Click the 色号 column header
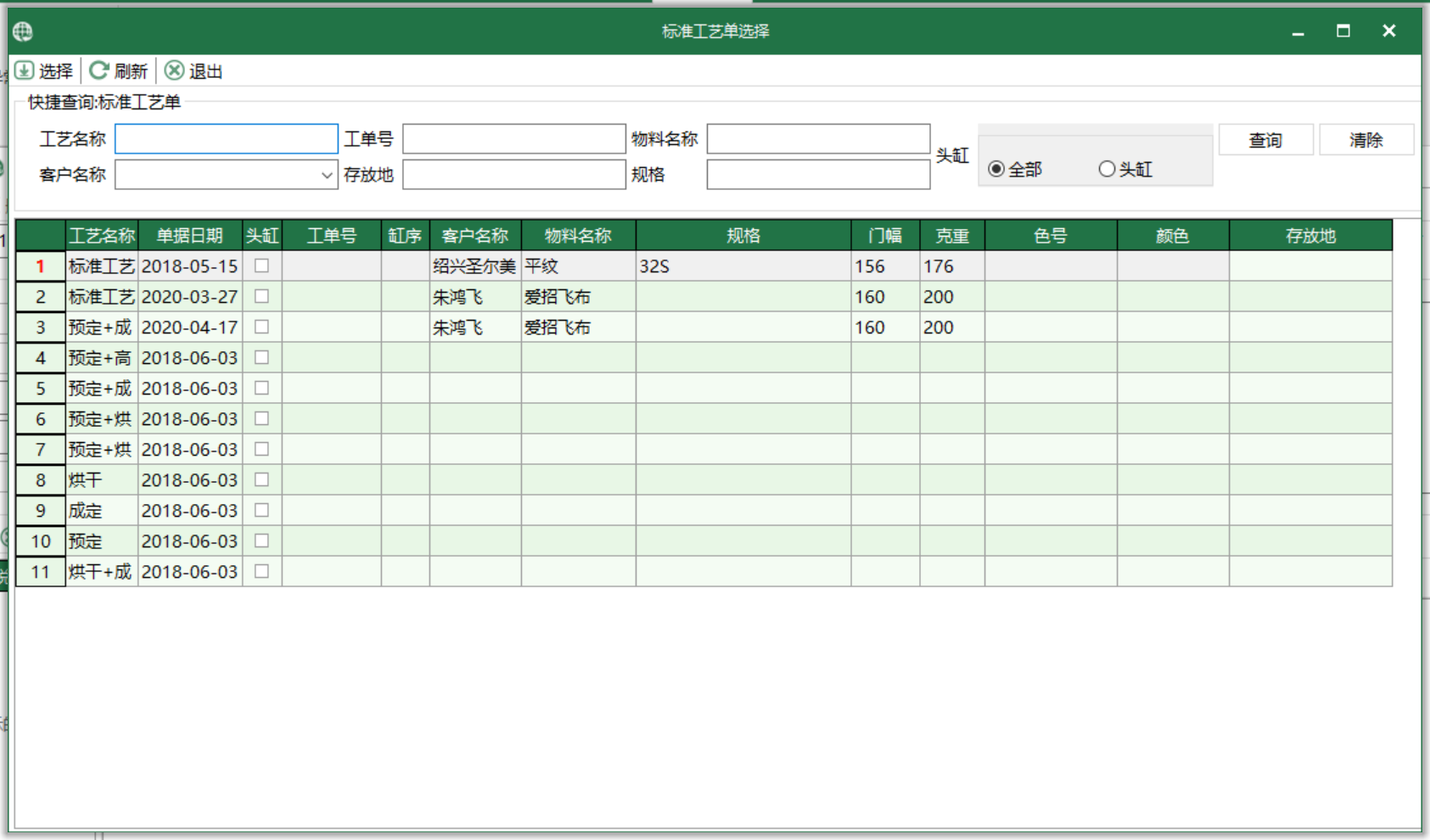1430x840 pixels. [x=1051, y=236]
